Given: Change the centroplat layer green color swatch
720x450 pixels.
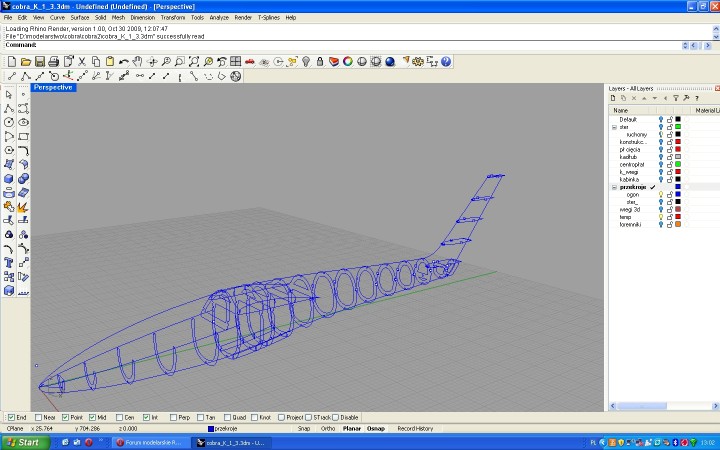Looking at the screenshot, I should [x=678, y=164].
